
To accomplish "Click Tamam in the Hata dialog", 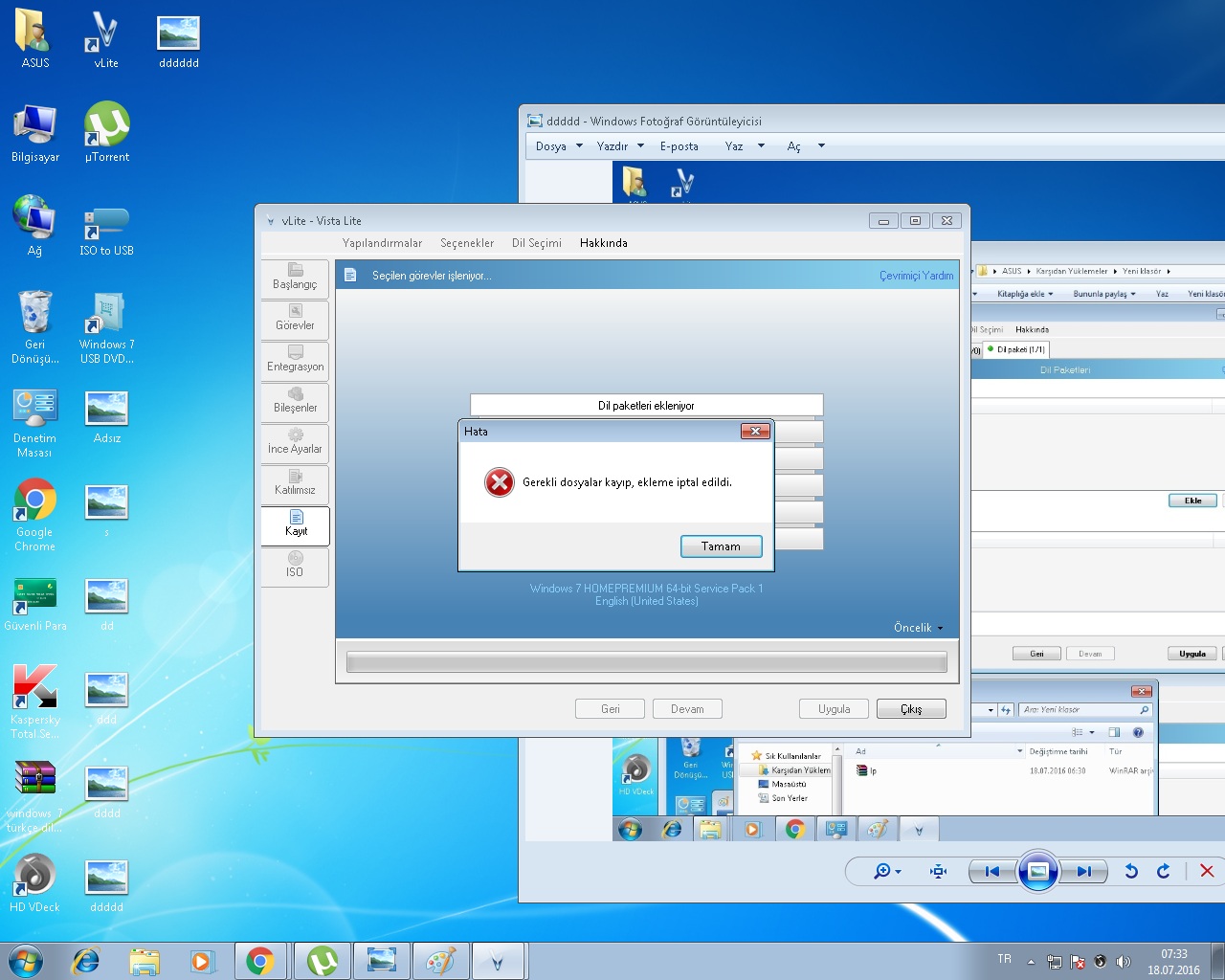I will click(721, 546).
